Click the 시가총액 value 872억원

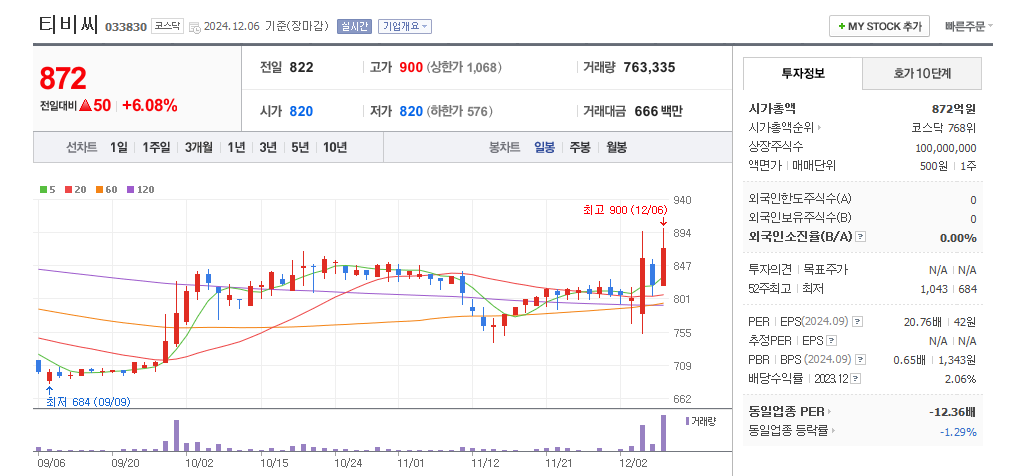pyautogui.click(x=954, y=109)
